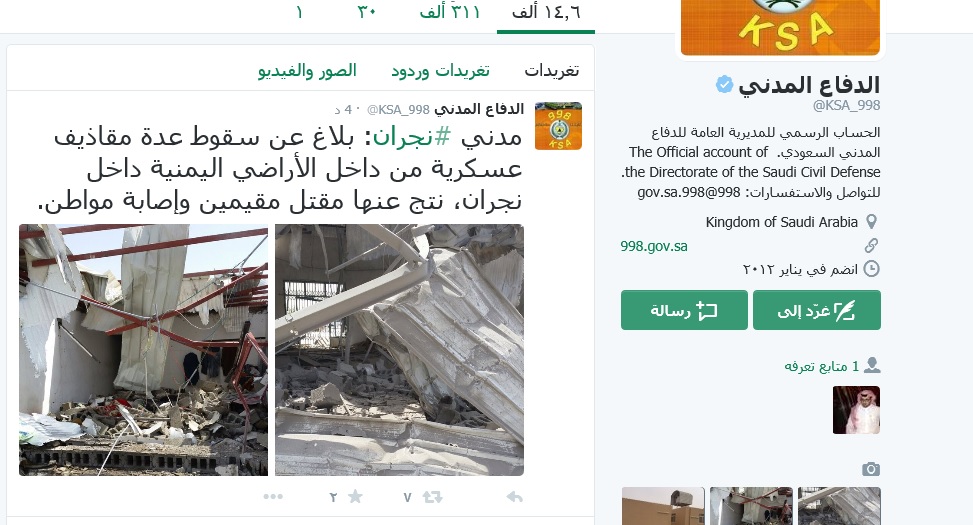Click the link chain icon beside 998.gov.sa
Image resolution: width=973 pixels, height=525 pixels.
[x=871, y=245]
